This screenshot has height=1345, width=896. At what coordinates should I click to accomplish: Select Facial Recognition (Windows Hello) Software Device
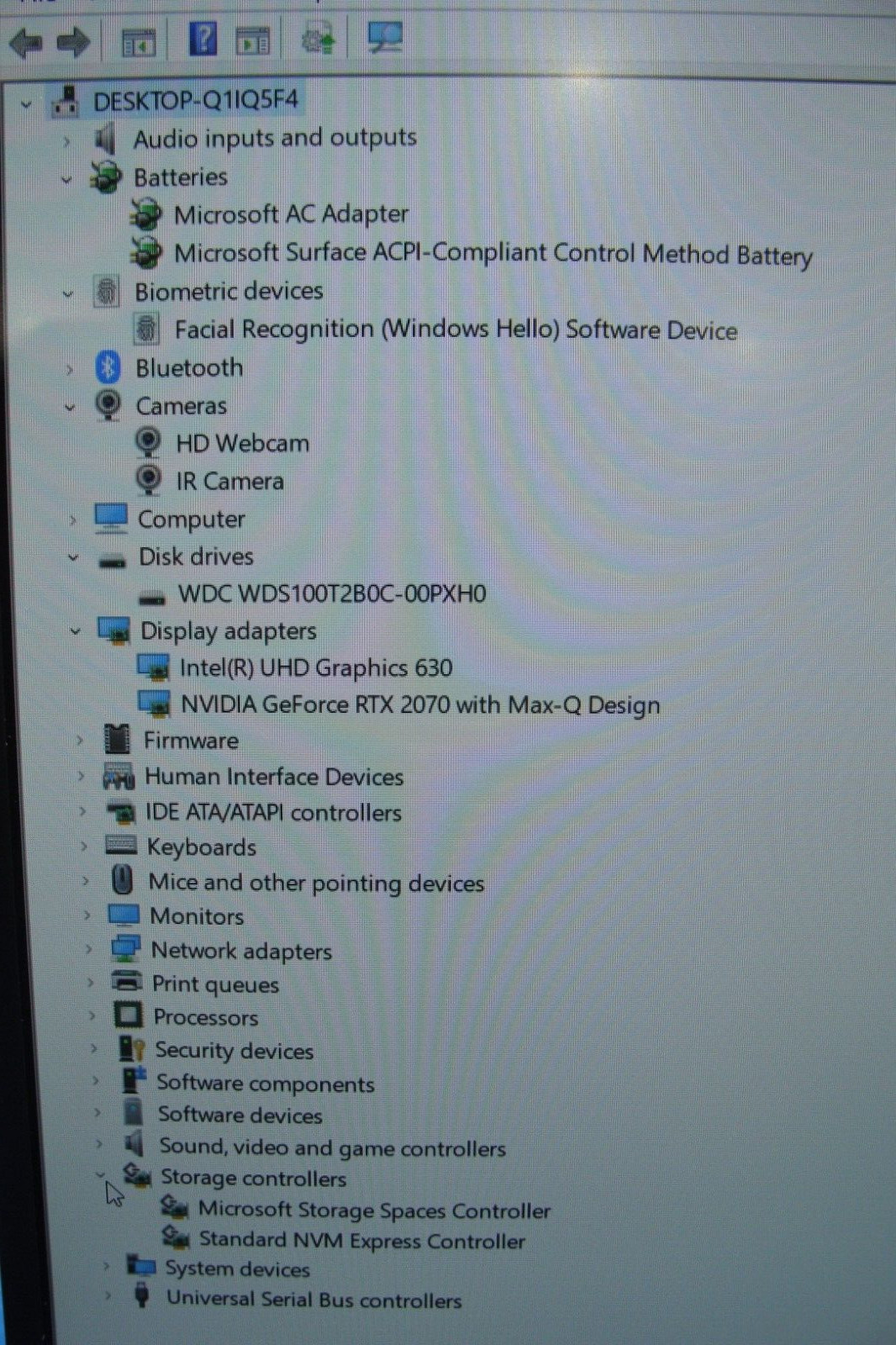coord(456,330)
